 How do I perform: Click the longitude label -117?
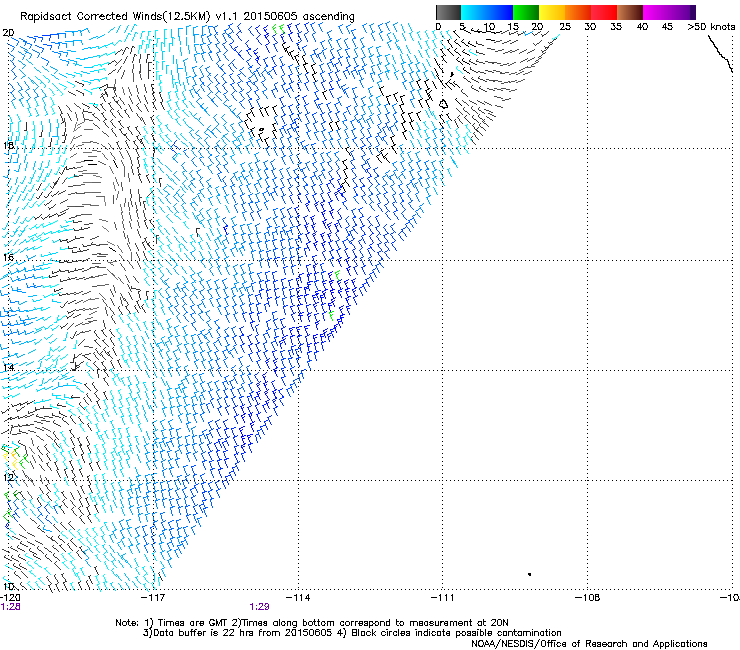coord(153,598)
